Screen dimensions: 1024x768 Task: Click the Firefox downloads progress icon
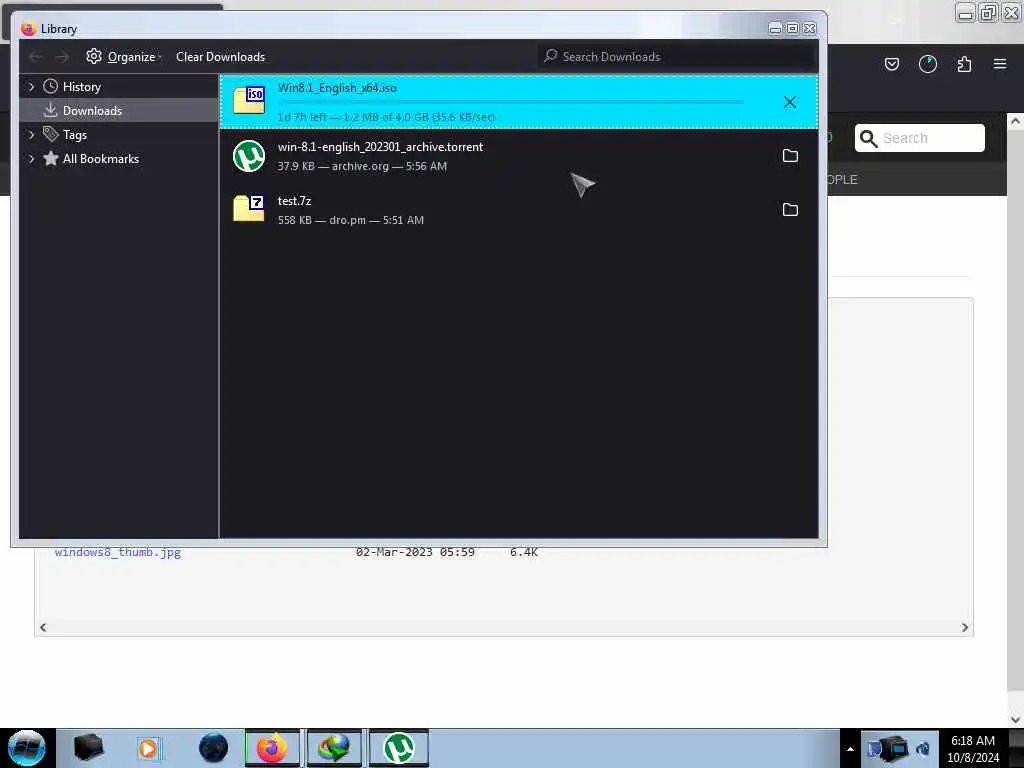927,64
